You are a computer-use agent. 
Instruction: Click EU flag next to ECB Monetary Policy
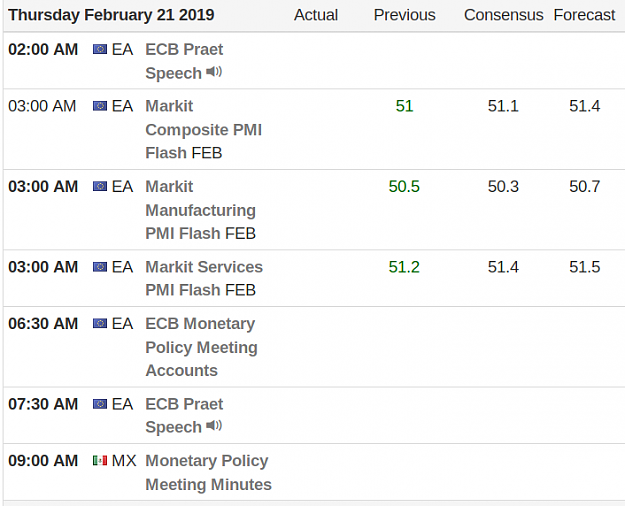pos(100,323)
